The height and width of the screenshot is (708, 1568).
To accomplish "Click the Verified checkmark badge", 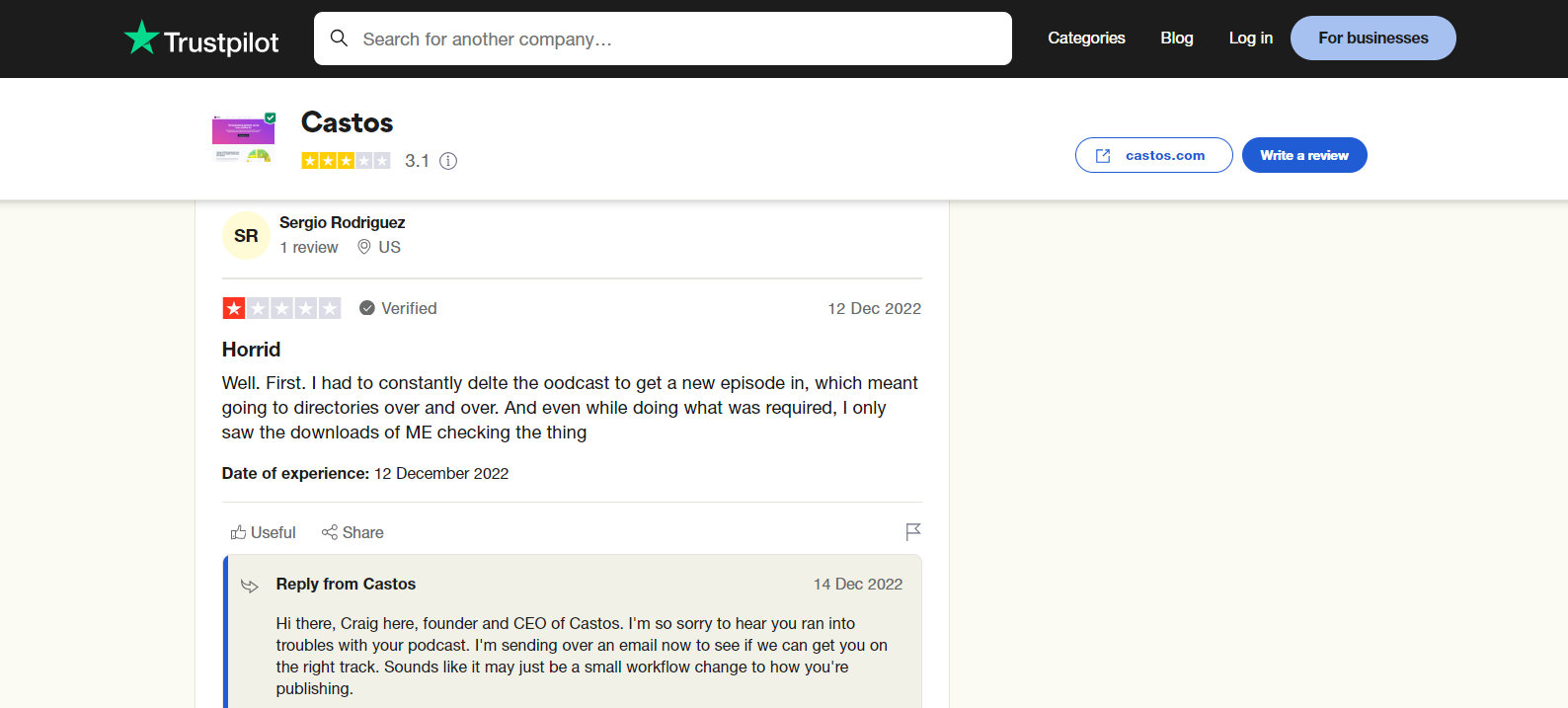I will [367, 308].
